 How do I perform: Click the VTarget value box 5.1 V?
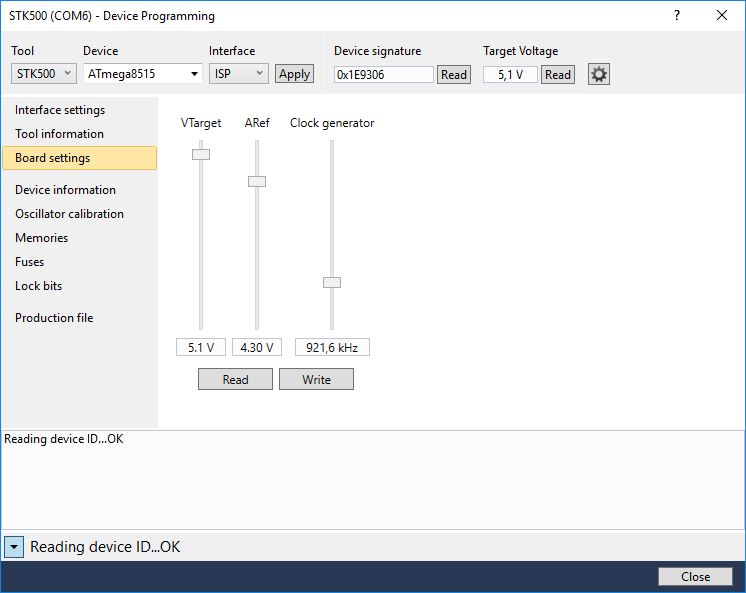[200, 347]
